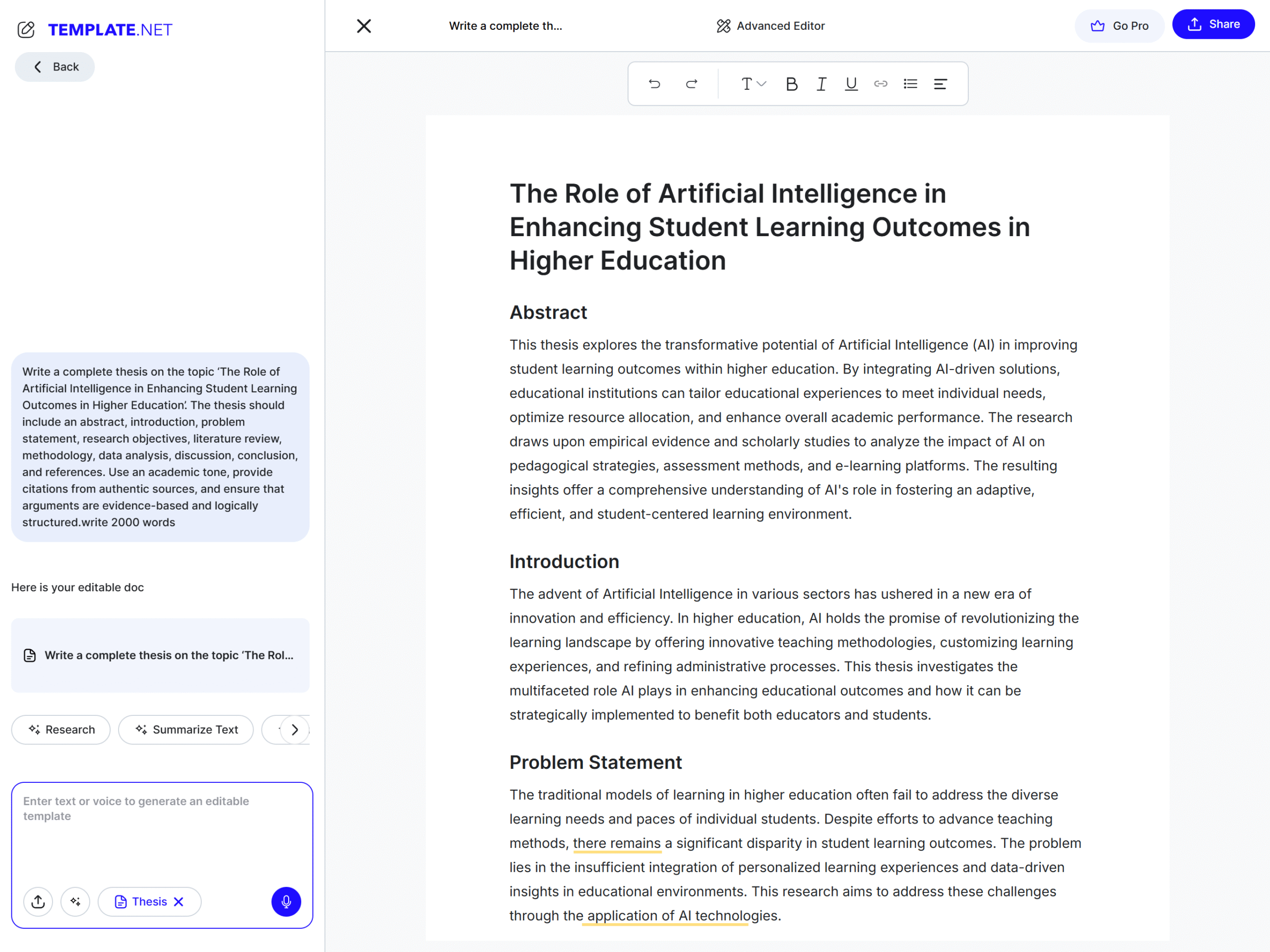Image resolution: width=1270 pixels, height=952 pixels.
Task: Go back using the Back button
Action: coord(55,66)
